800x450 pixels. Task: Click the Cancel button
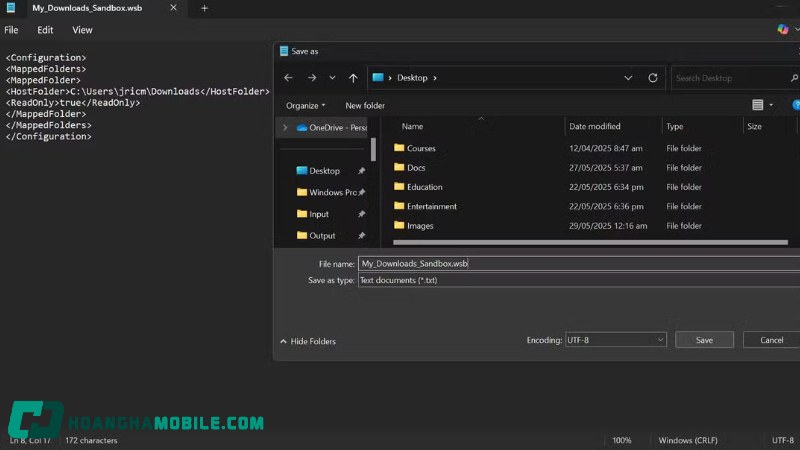771,340
